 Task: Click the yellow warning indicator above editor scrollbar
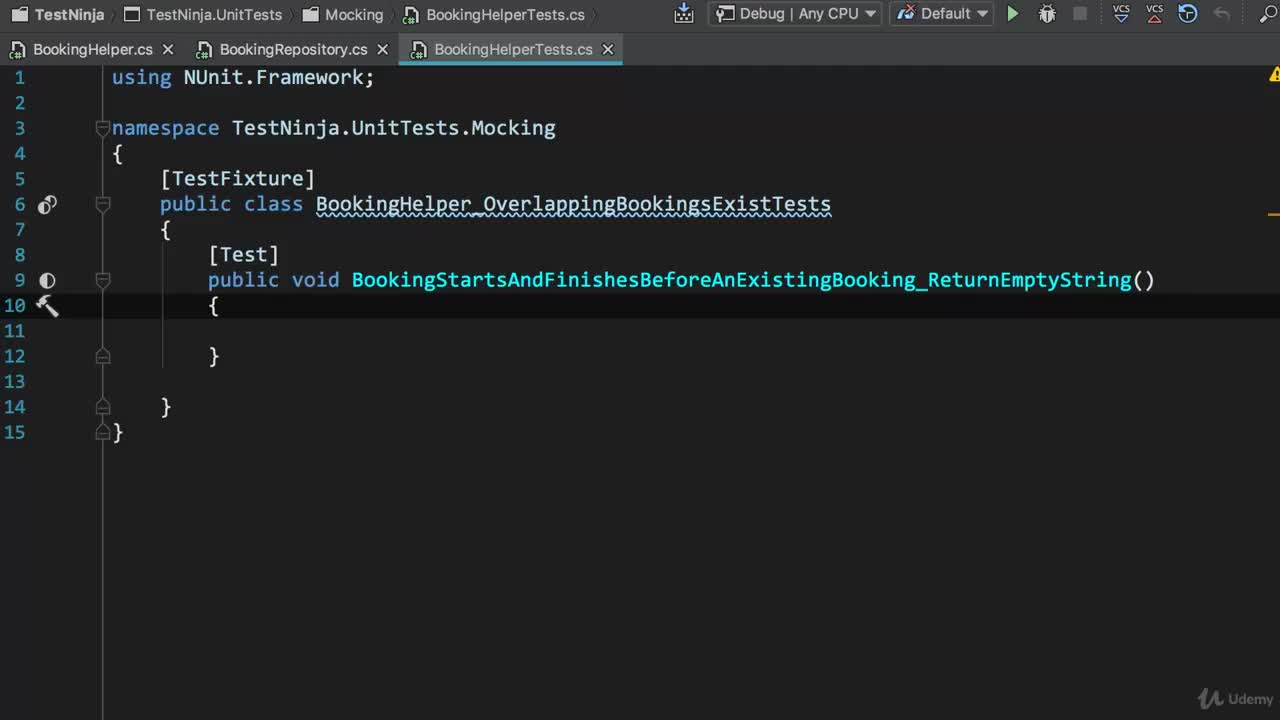pyautogui.click(x=1274, y=75)
